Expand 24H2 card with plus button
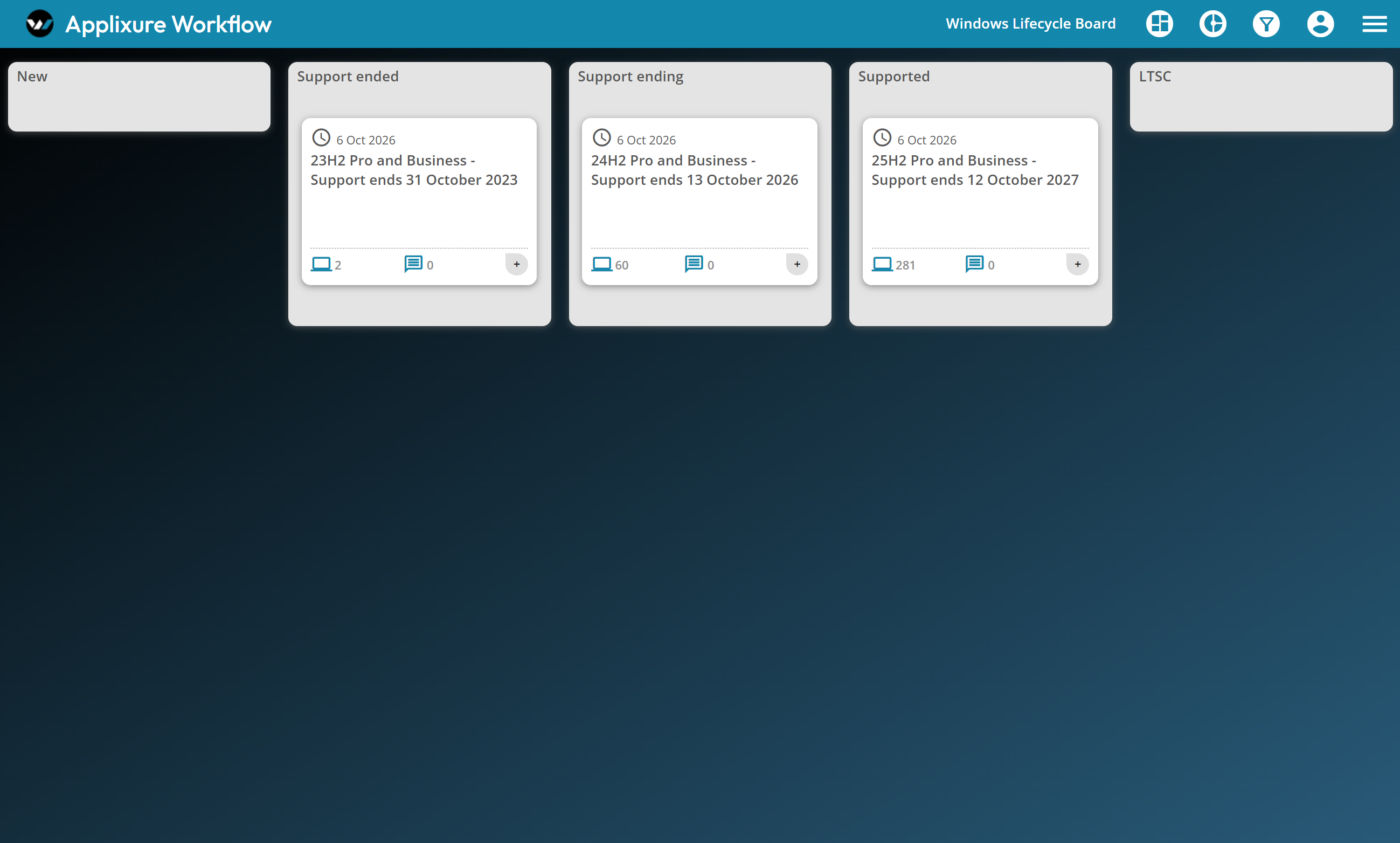Viewport: 1400px width, 843px height. pos(797,264)
